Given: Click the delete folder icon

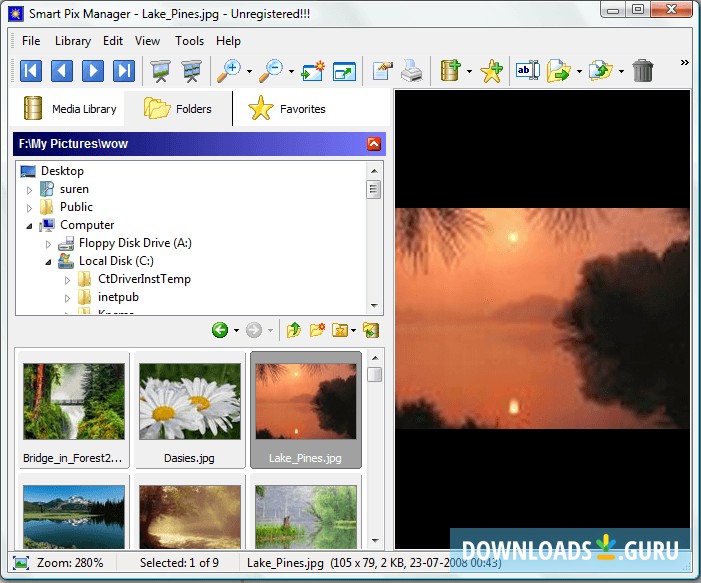Looking at the screenshot, I should 340,330.
